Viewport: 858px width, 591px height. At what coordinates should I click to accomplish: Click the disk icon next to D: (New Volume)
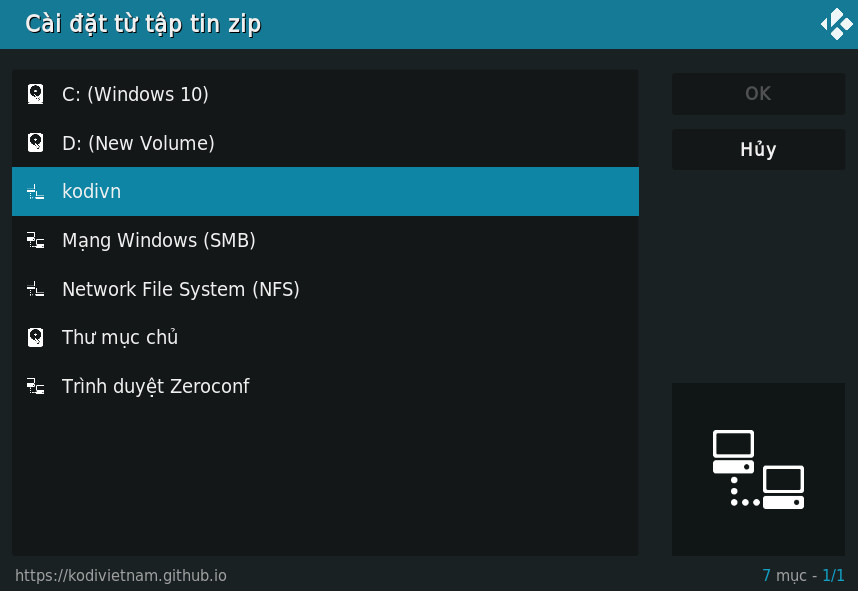[36, 143]
